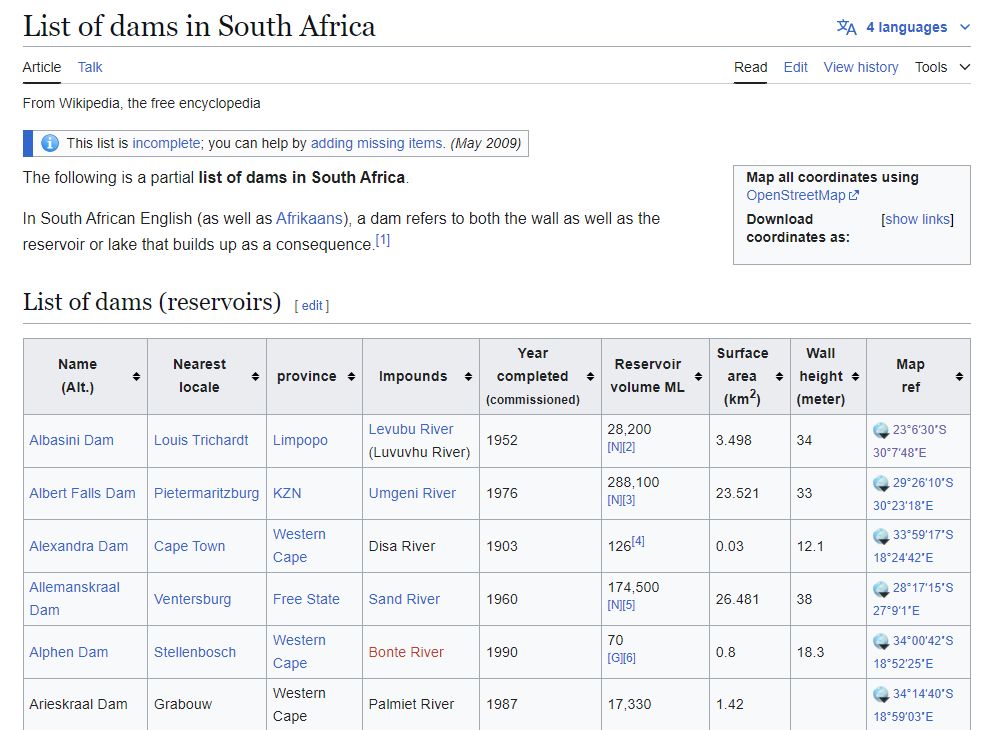Click globe icon beside 34°14′40″S coordinates
982x730 pixels.
tap(881, 694)
